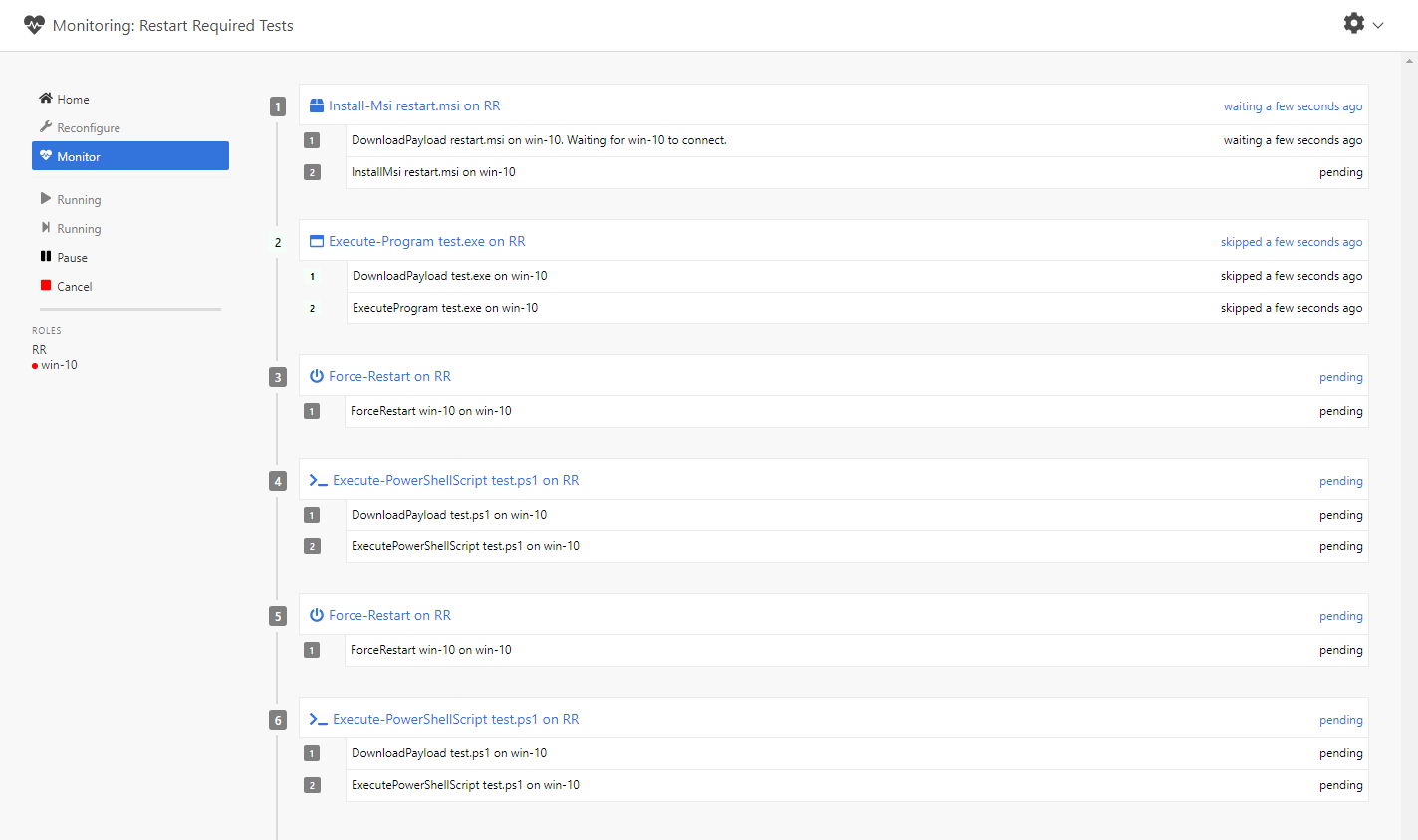The width and height of the screenshot is (1418, 840).
Task: Select DownloadPayload test.ps1 row under step 6
Action: pyautogui.click(x=856, y=753)
